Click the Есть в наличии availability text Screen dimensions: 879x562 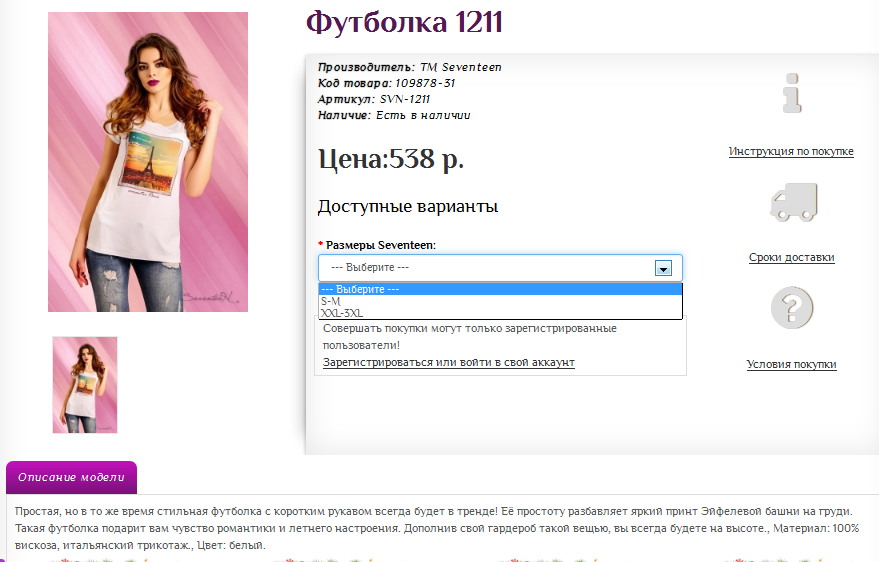(x=423, y=115)
